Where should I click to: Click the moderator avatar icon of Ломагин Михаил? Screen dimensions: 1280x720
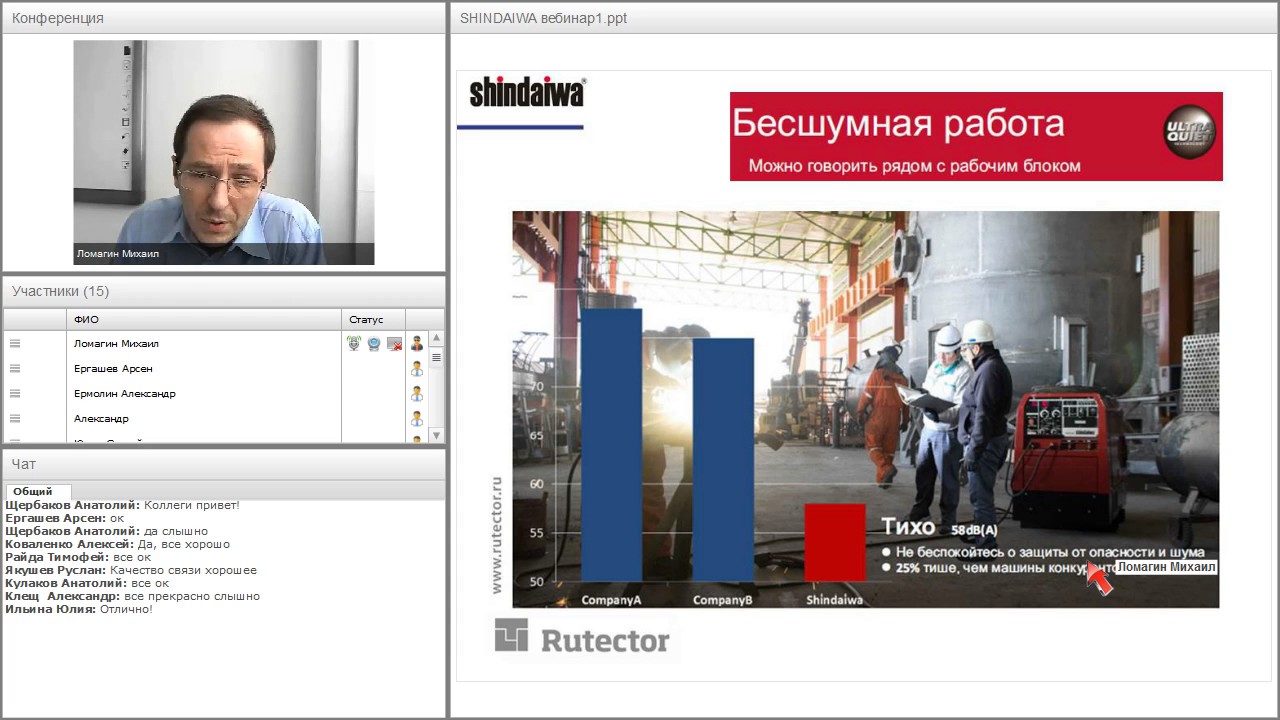(x=417, y=344)
